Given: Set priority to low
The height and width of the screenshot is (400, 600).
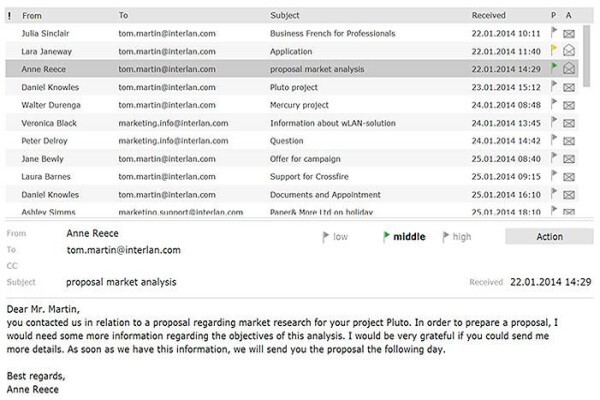Looking at the screenshot, I should point(335,237).
